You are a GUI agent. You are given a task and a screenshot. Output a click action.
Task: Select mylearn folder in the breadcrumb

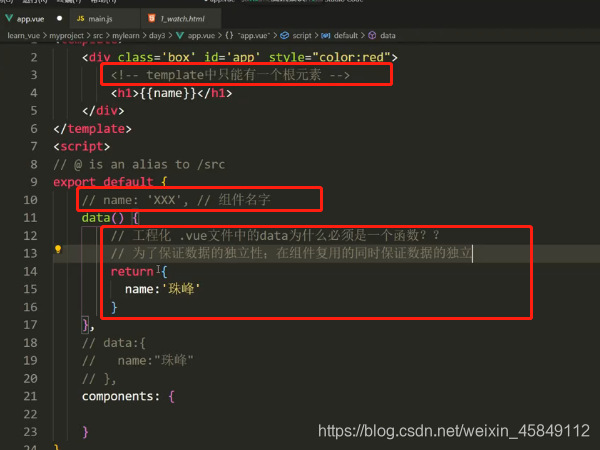tap(126, 36)
